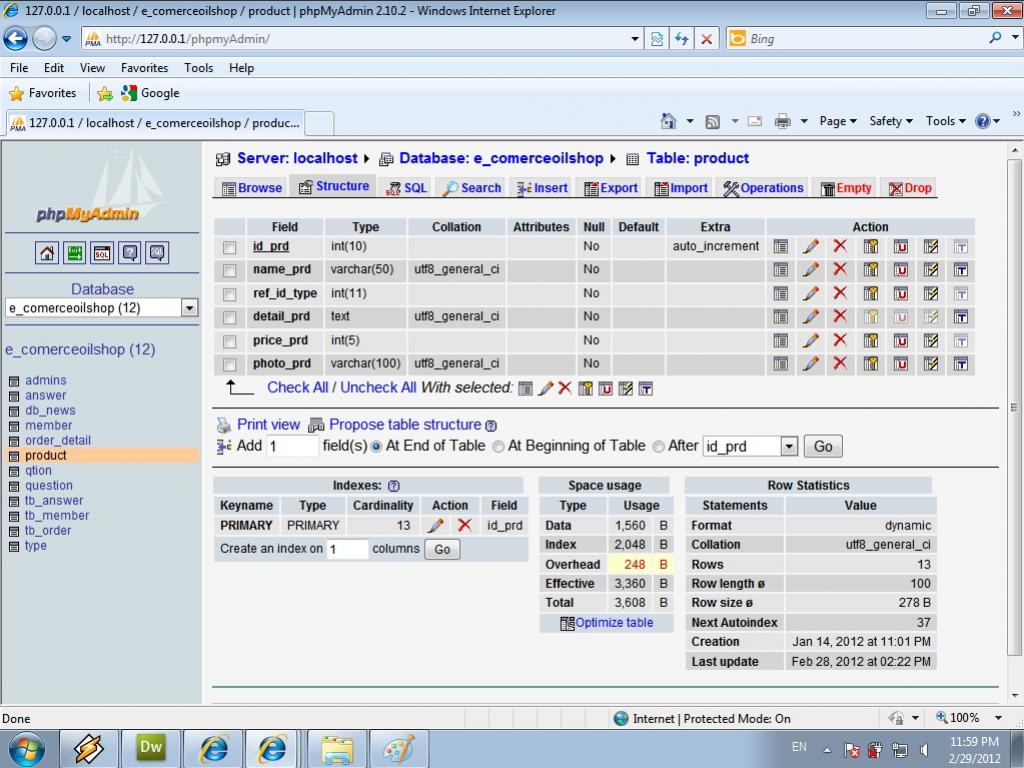Screen dimensions: 1024x768
Task: Switch to the Browse tab
Action: [252, 188]
